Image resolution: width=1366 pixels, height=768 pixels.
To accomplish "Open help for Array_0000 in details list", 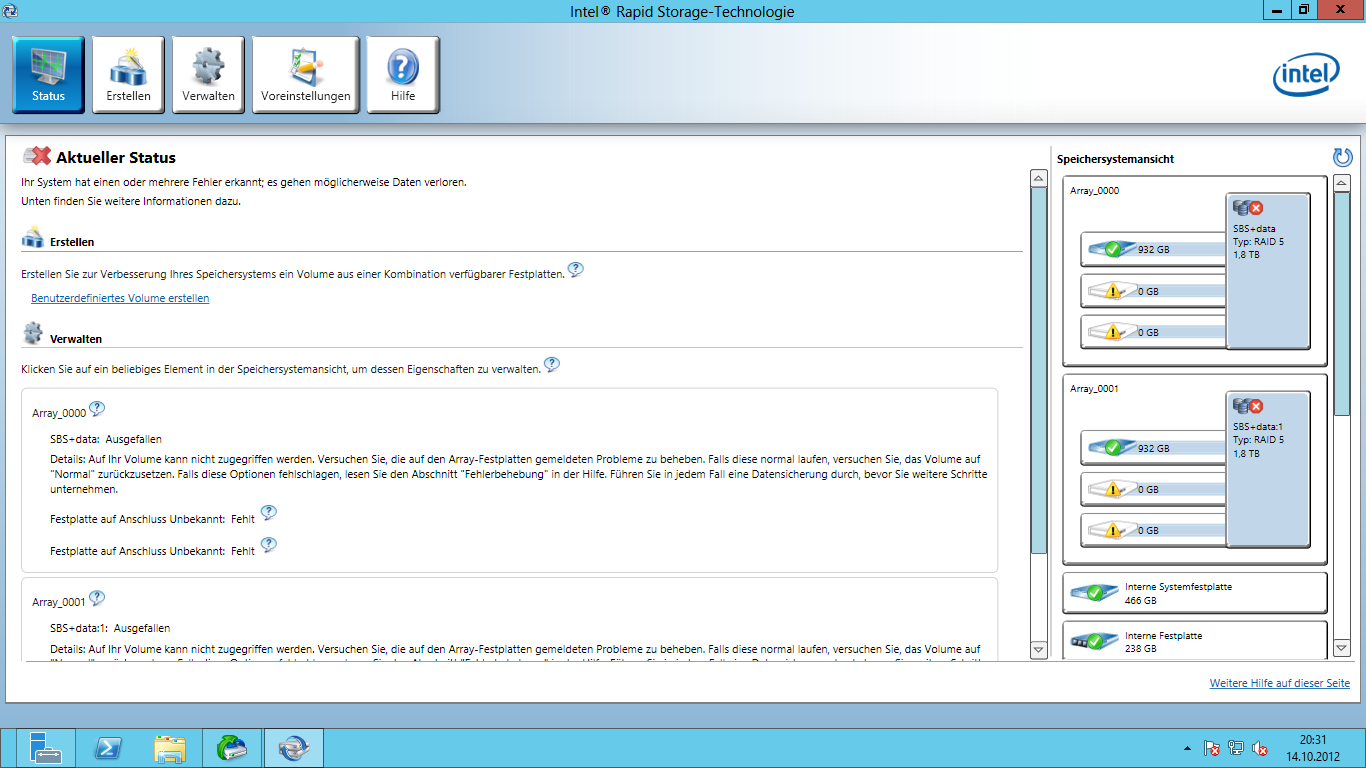I will click(x=97, y=408).
